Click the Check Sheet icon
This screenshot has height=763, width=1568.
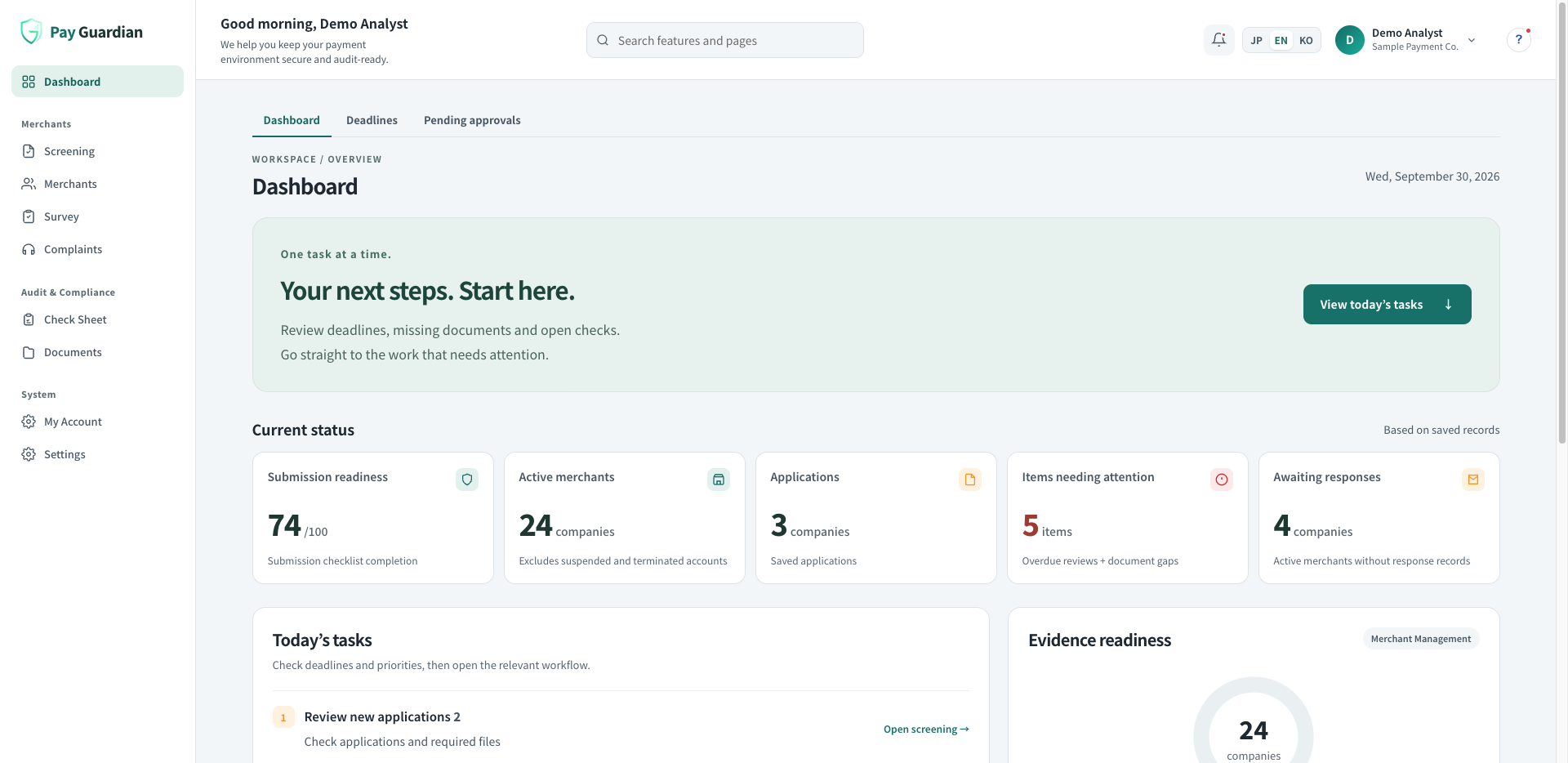click(x=29, y=319)
